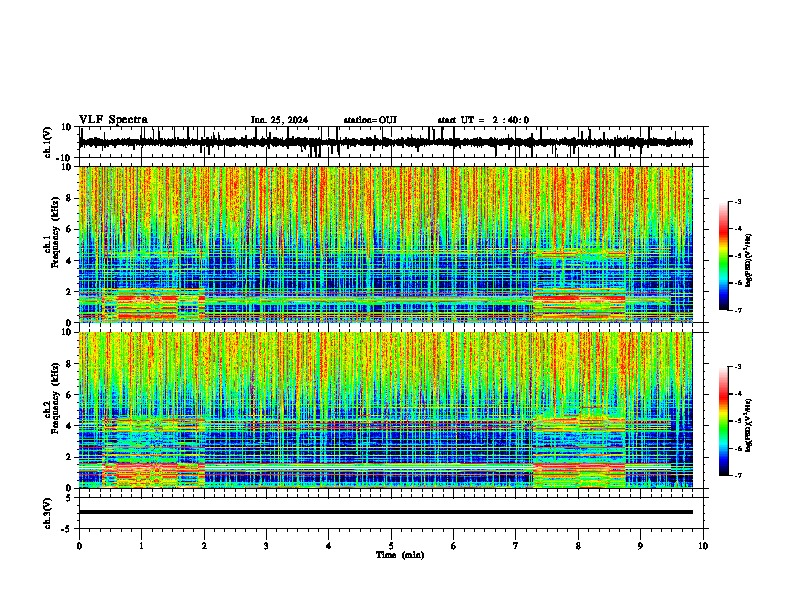Click the ch.2 spectrogram panel
This screenshot has height=612, width=792.
[x=386, y=410]
